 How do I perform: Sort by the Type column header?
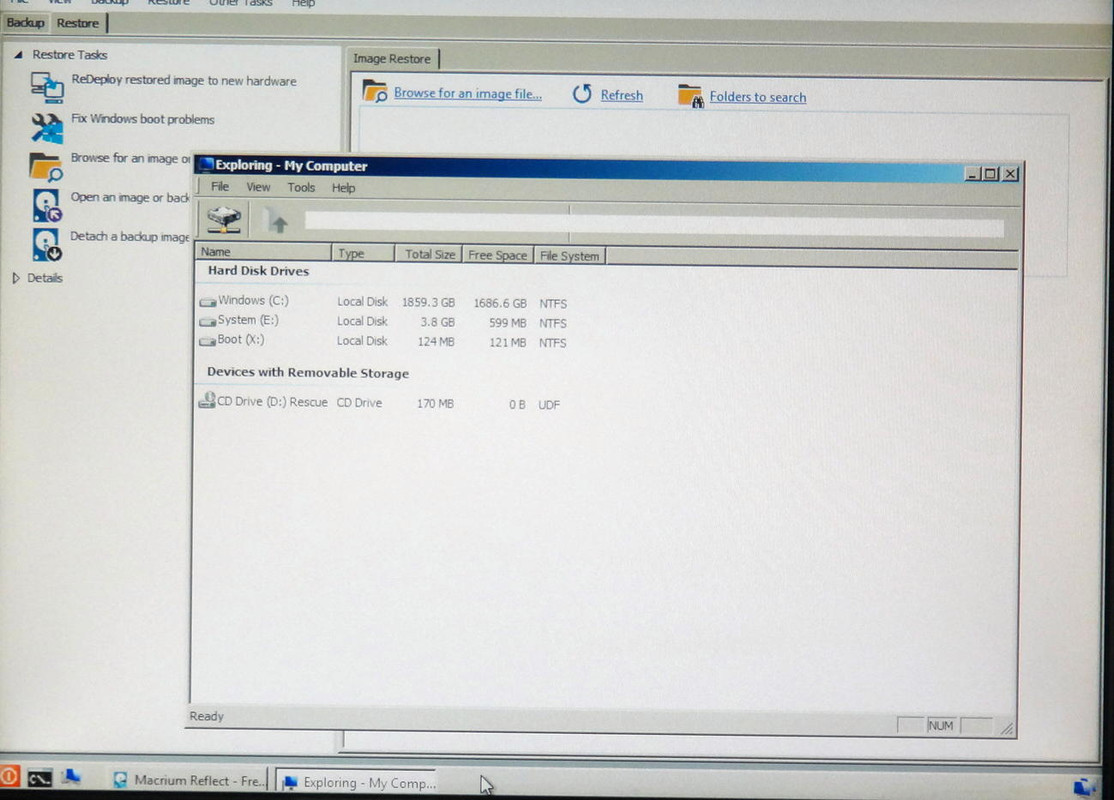click(x=363, y=253)
